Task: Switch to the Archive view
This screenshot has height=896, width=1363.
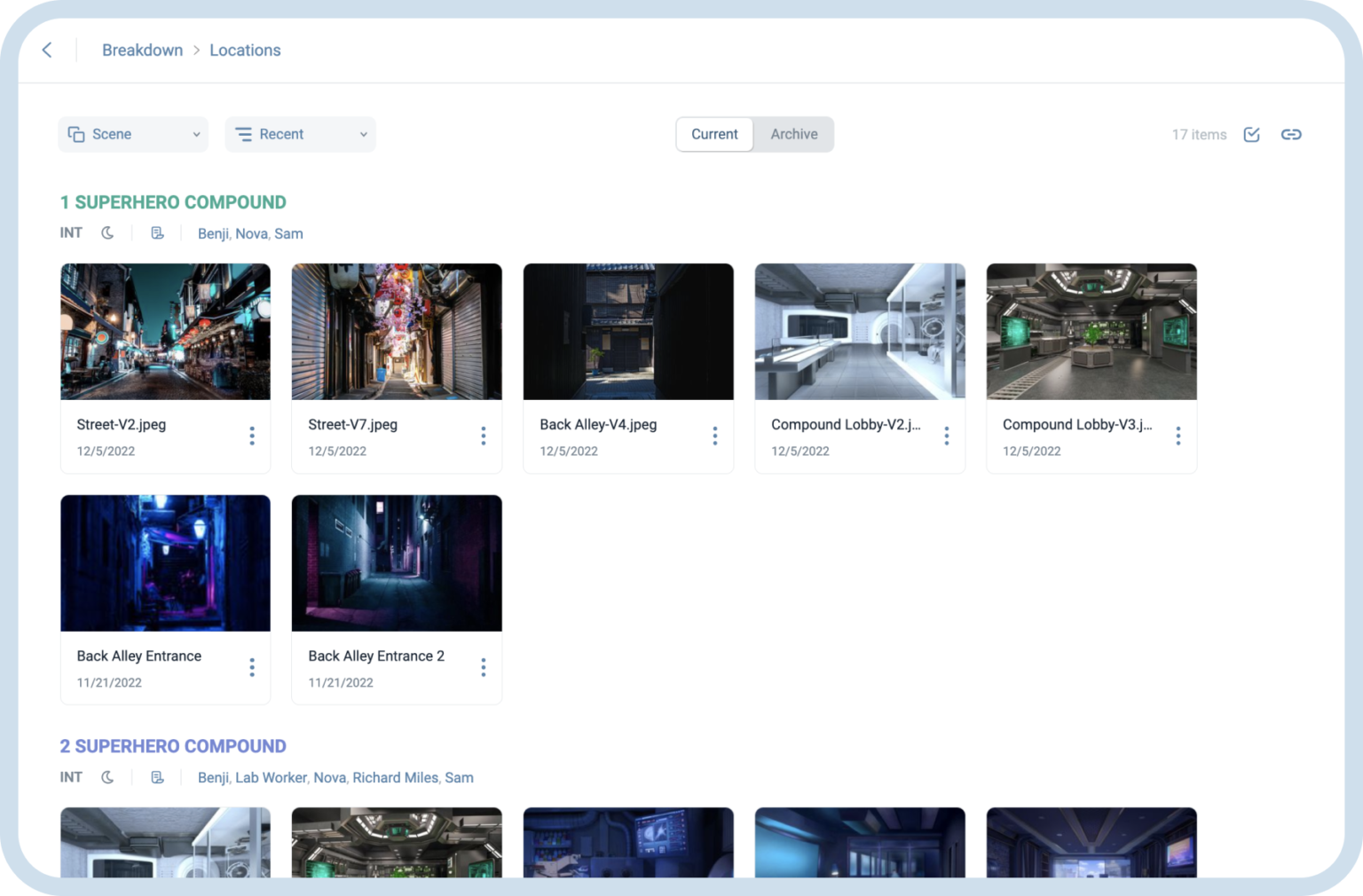Action: pyautogui.click(x=793, y=134)
